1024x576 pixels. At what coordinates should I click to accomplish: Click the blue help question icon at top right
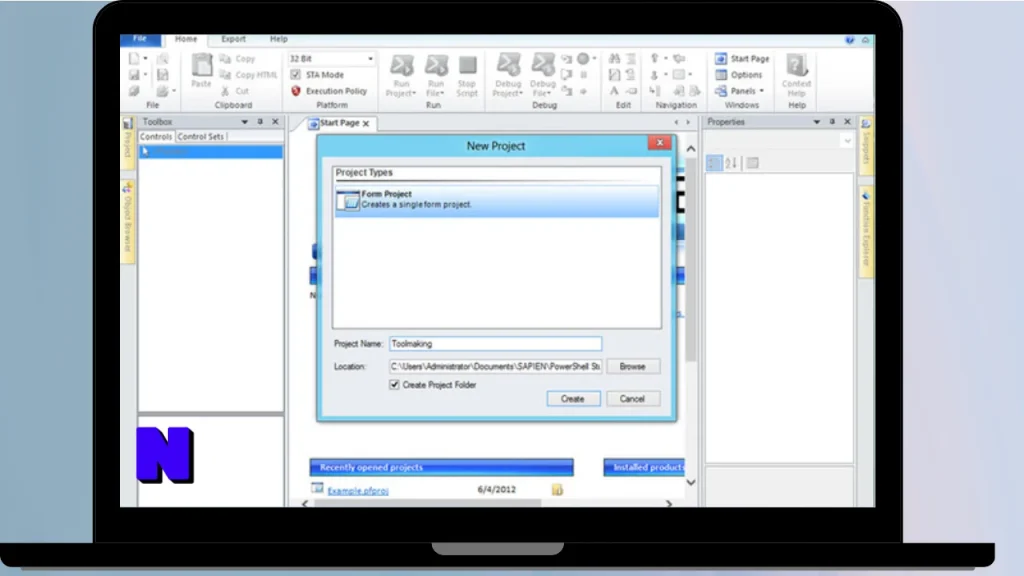click(850, 40)
